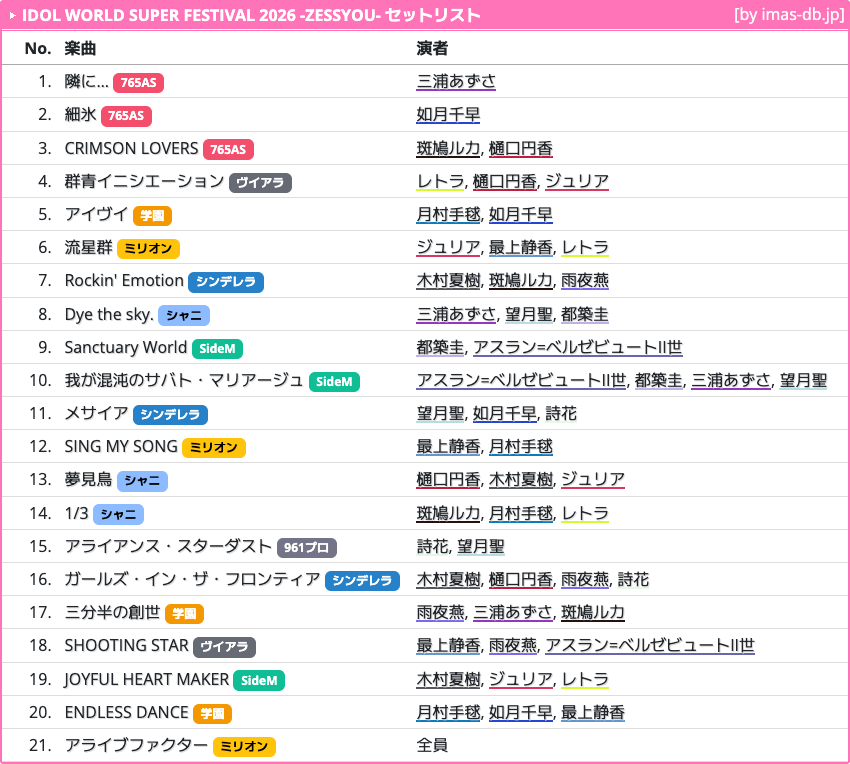Image resolution: width=850 pixels, height=764 pixels.
Task: Open 望月聖 link in アライアンス・スターダスト row
Action: [x=480, y=546]
